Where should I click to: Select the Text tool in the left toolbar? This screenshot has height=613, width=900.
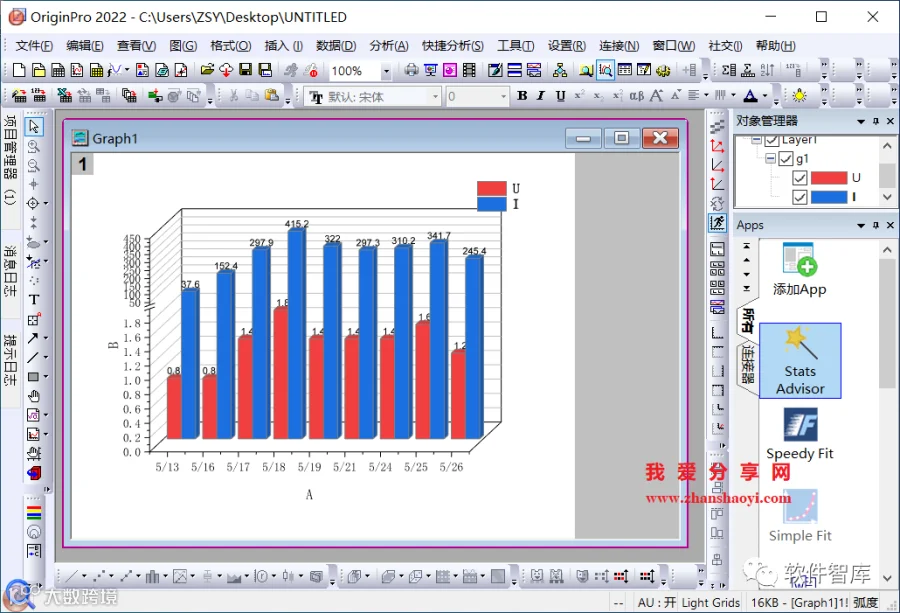[x=34, y=300]
